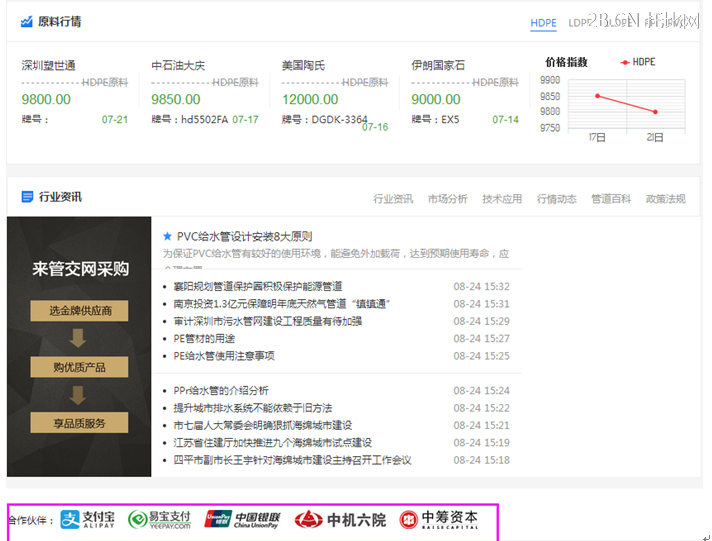This screenshot has height=541, width=712.
Task: Open the 管道百科 tab
Action: (611, 199)
